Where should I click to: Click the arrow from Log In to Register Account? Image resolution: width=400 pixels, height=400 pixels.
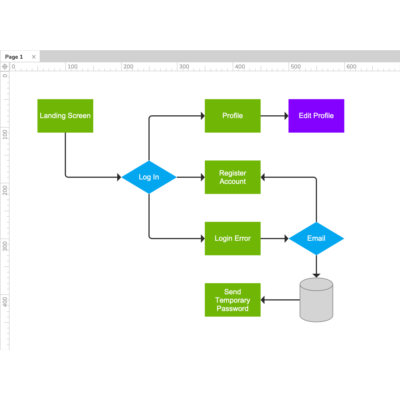[191, 177]
